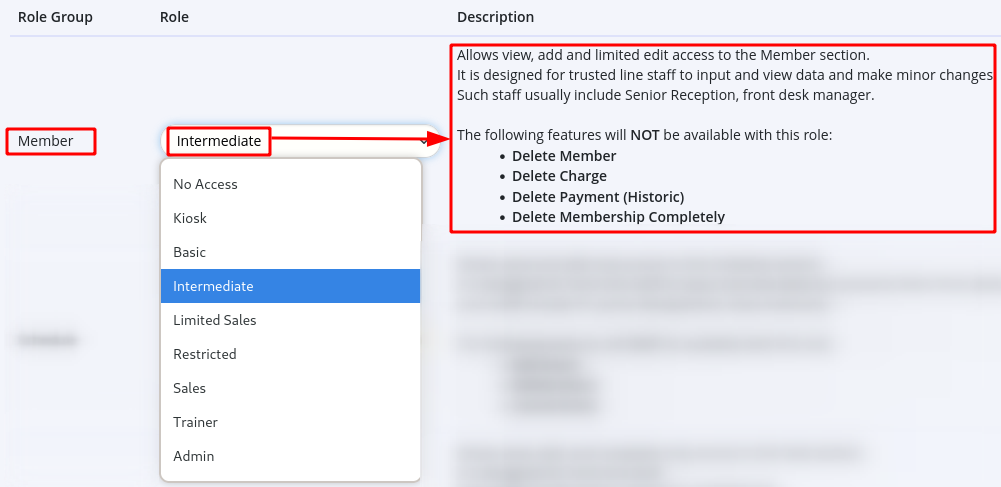Click the Role Group column header
Image resolution: width=1001 pixels, height=487 pixels.
point(55,17)
